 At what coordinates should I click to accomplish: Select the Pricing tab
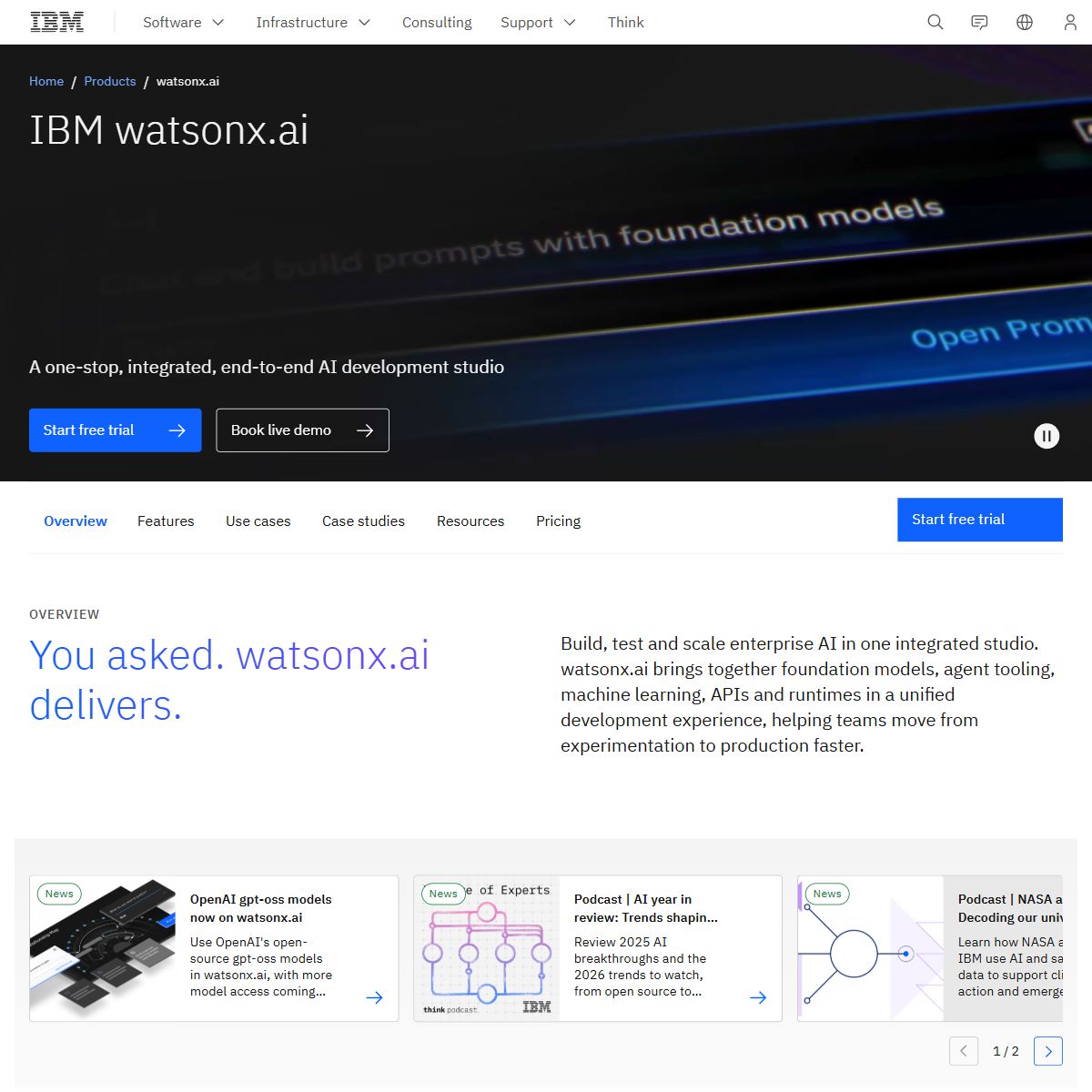pos(558,521)
